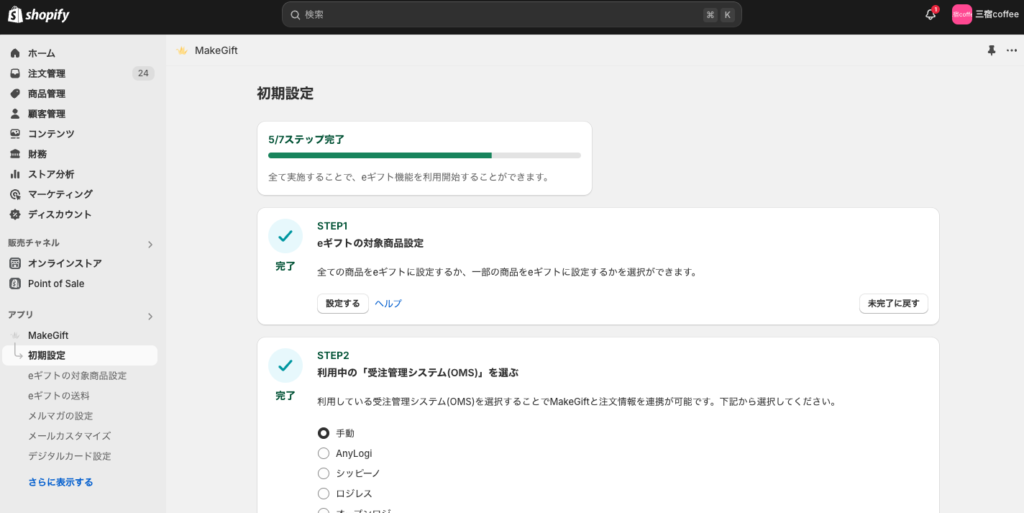This screenshot has height=513, width=1024.
Task: Open メルマガの設定 submenu item
Action: click(x=60, y=416)
